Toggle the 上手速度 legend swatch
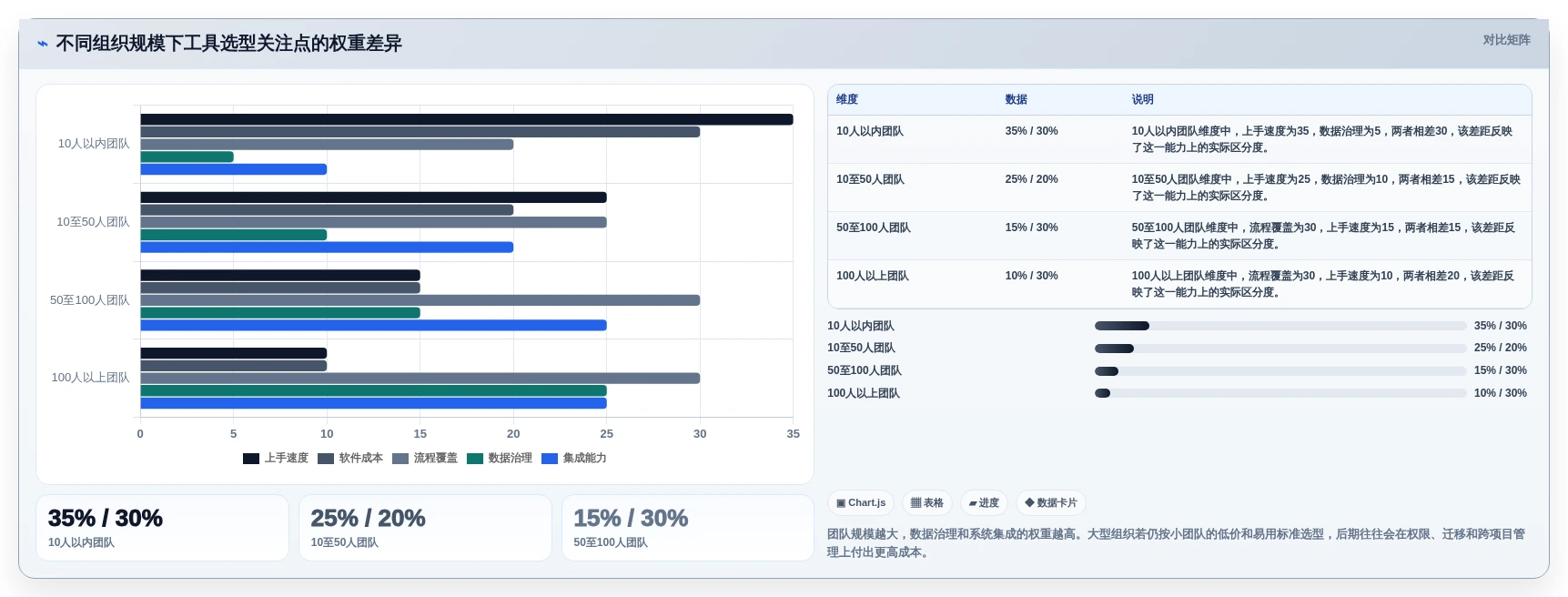Screen dimensions: 1568x597 coord(251,459)
